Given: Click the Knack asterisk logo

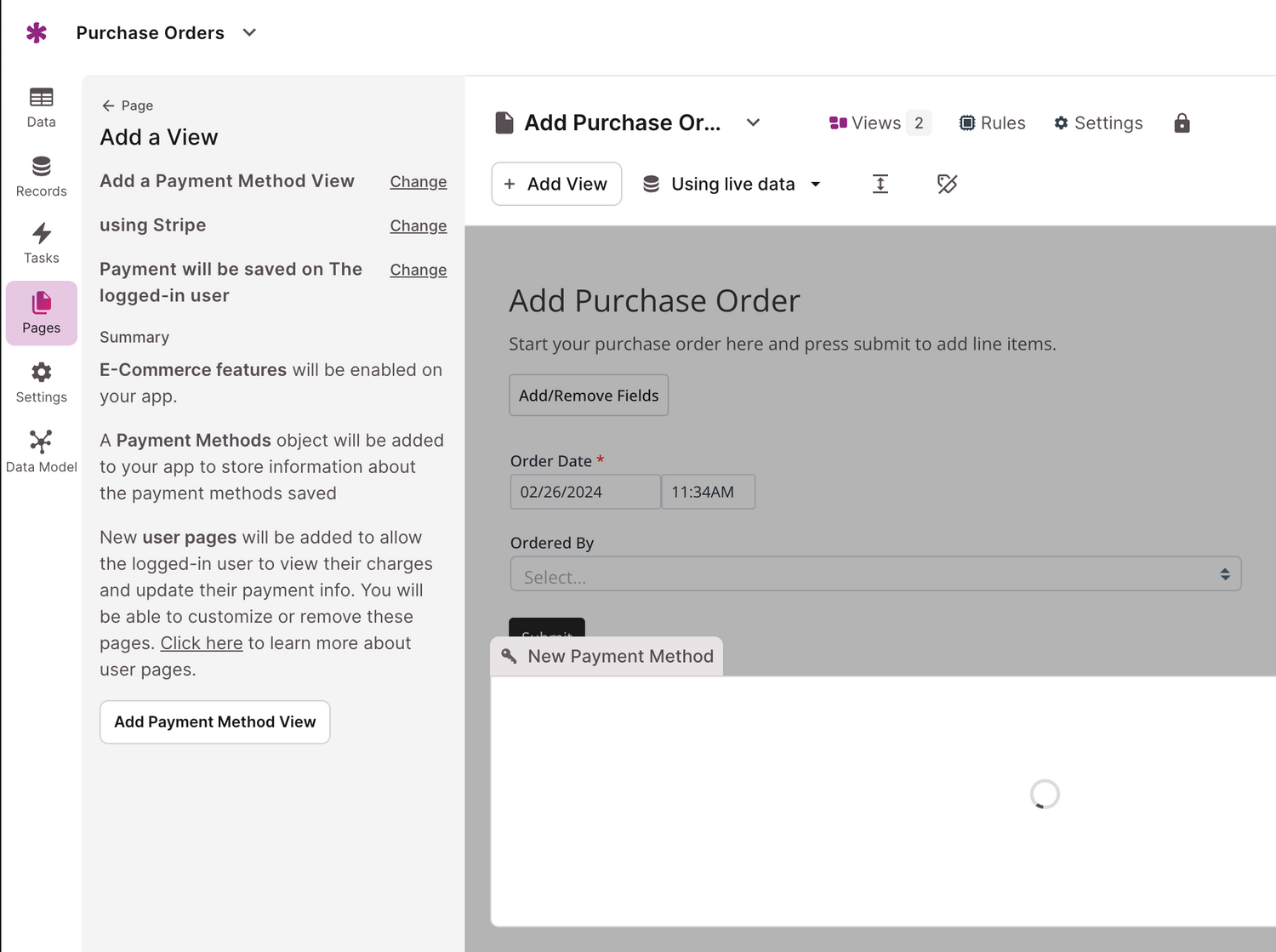Looking at the screenshot, I should pos(37,32).
